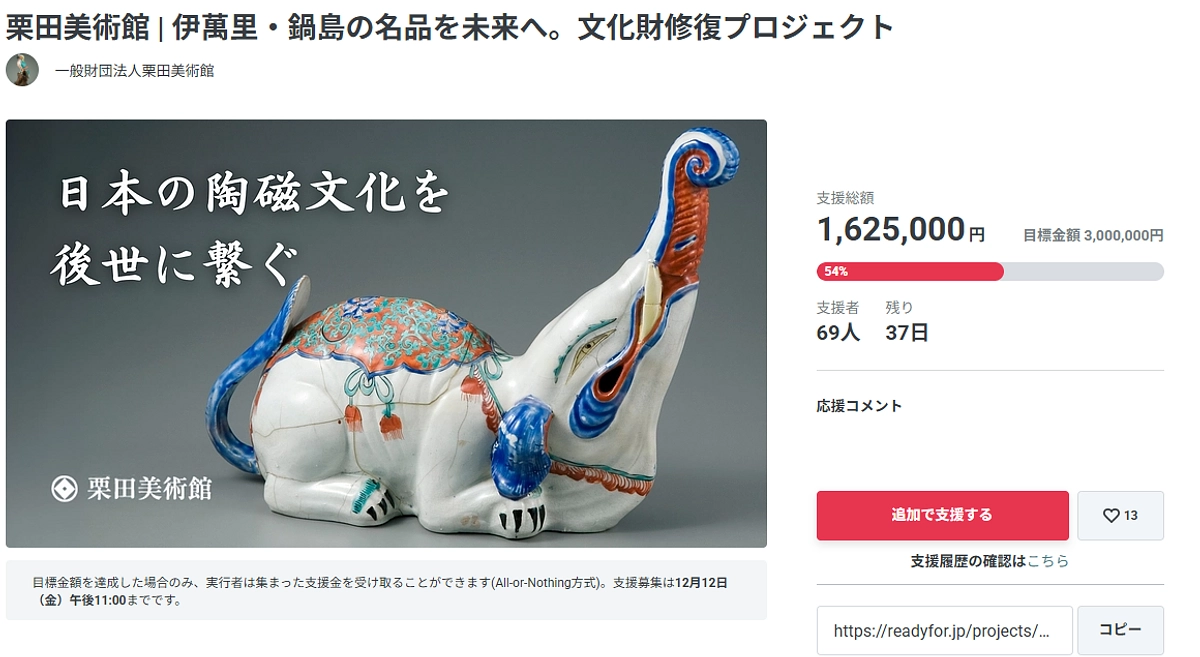Click the コピー button

click(1120, 631)
